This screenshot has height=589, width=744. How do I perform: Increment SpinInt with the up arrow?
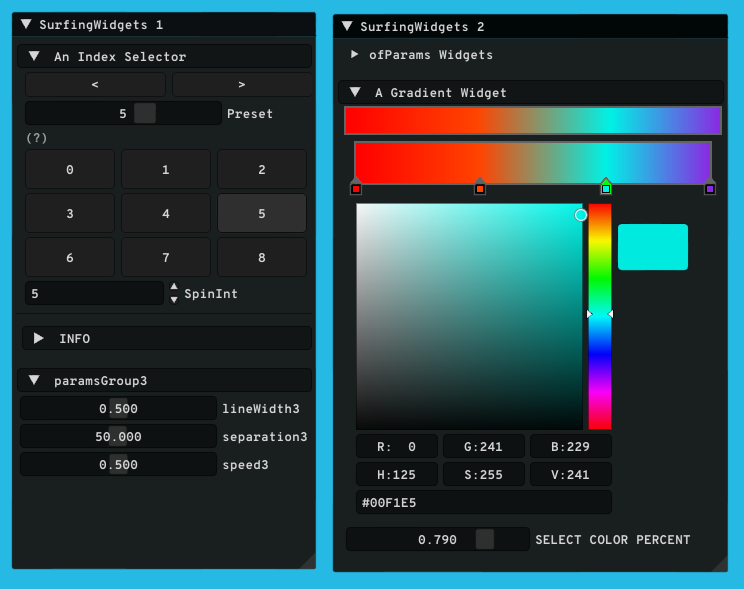tap(174, 287)
